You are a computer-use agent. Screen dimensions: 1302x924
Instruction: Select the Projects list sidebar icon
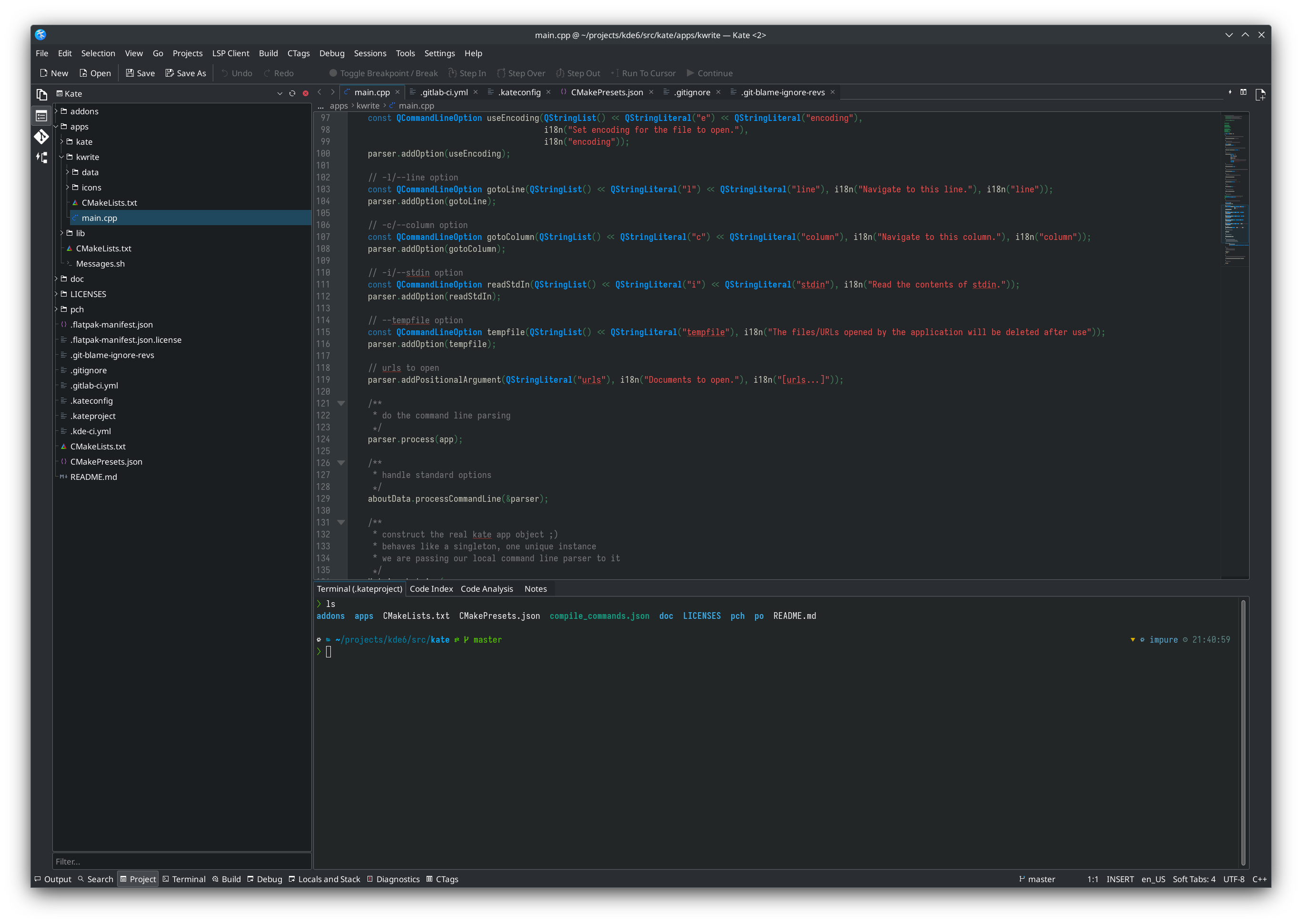click(x=41, y=116)
